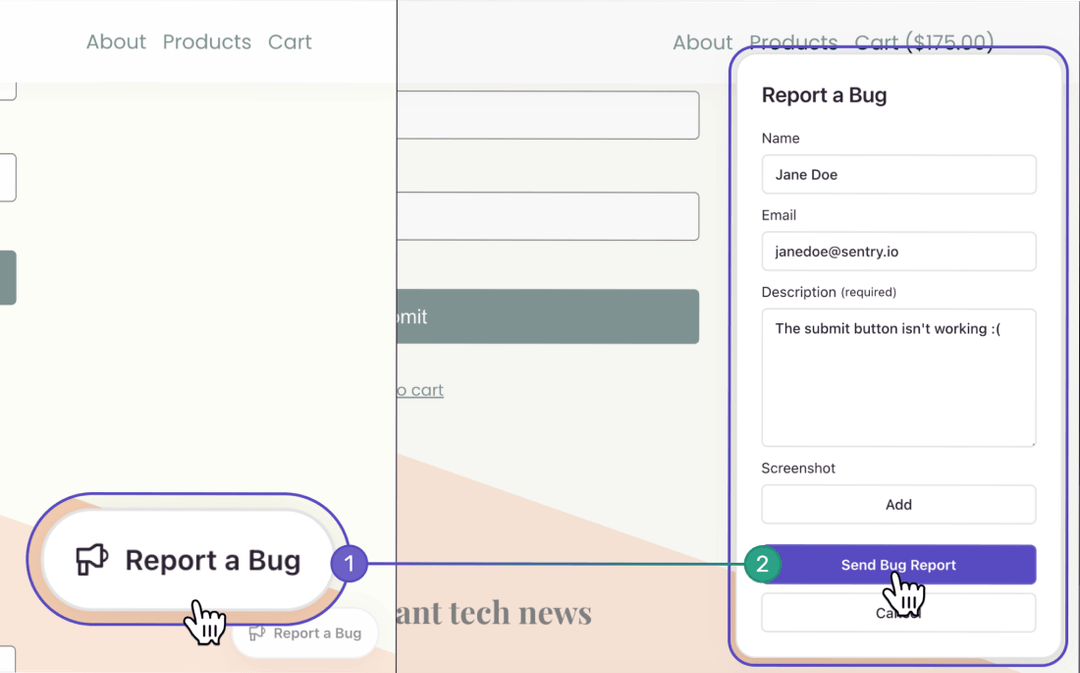This screenshot has height=673, width=1080.
Task: Click Add to attach a screenshot
Action: tap(898, 504)
